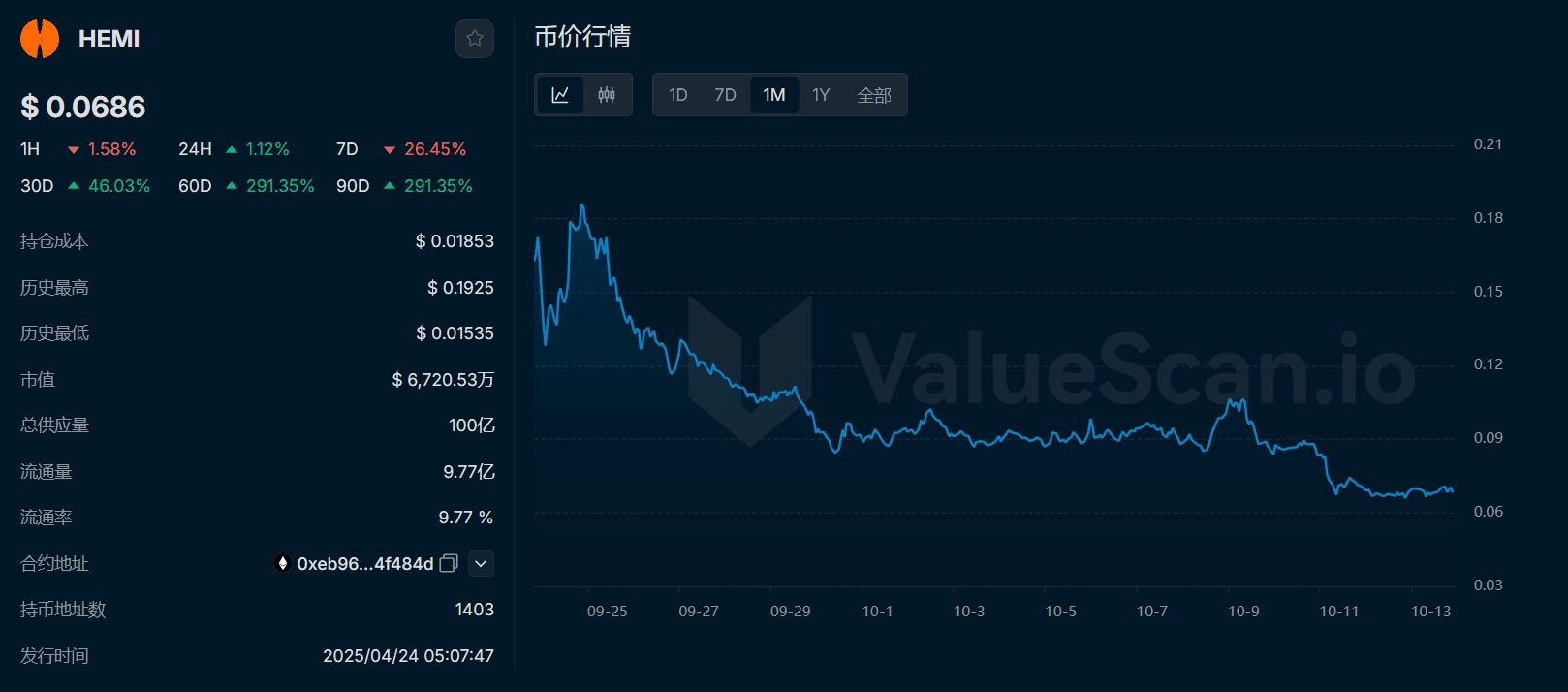Click the chart peak near 09-25
Screen dimensions: 1568x692
(x=581, y=205)
